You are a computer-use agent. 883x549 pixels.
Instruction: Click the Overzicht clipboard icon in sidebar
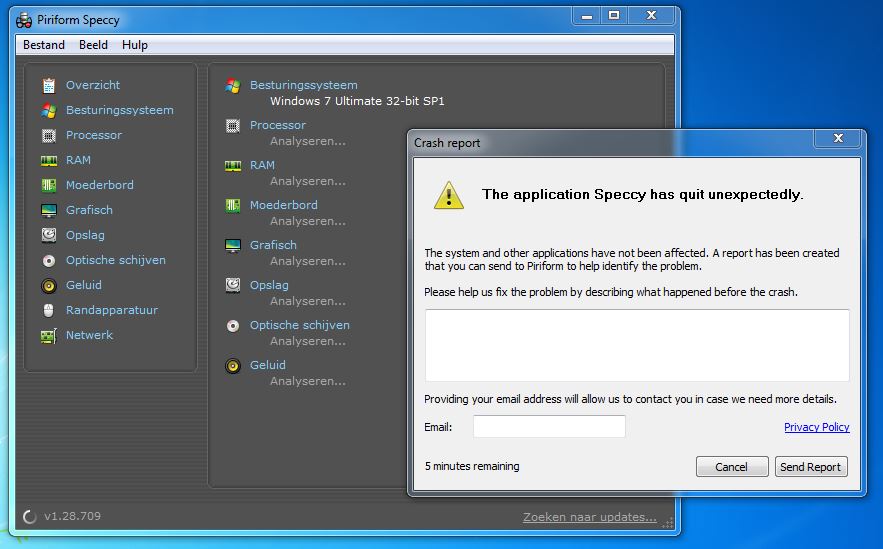49,86
